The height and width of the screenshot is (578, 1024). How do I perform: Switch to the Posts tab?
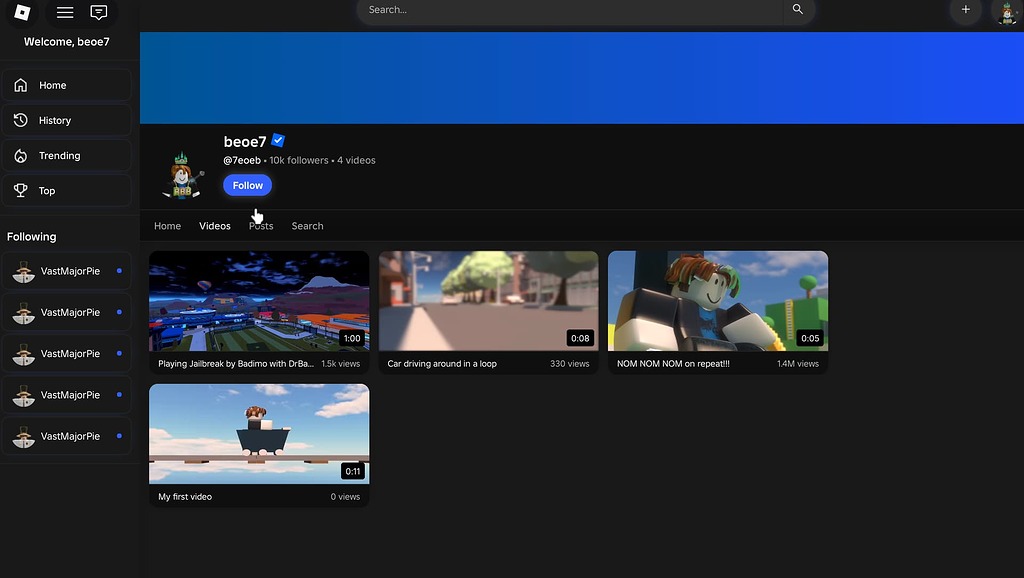tap(261, 226)
